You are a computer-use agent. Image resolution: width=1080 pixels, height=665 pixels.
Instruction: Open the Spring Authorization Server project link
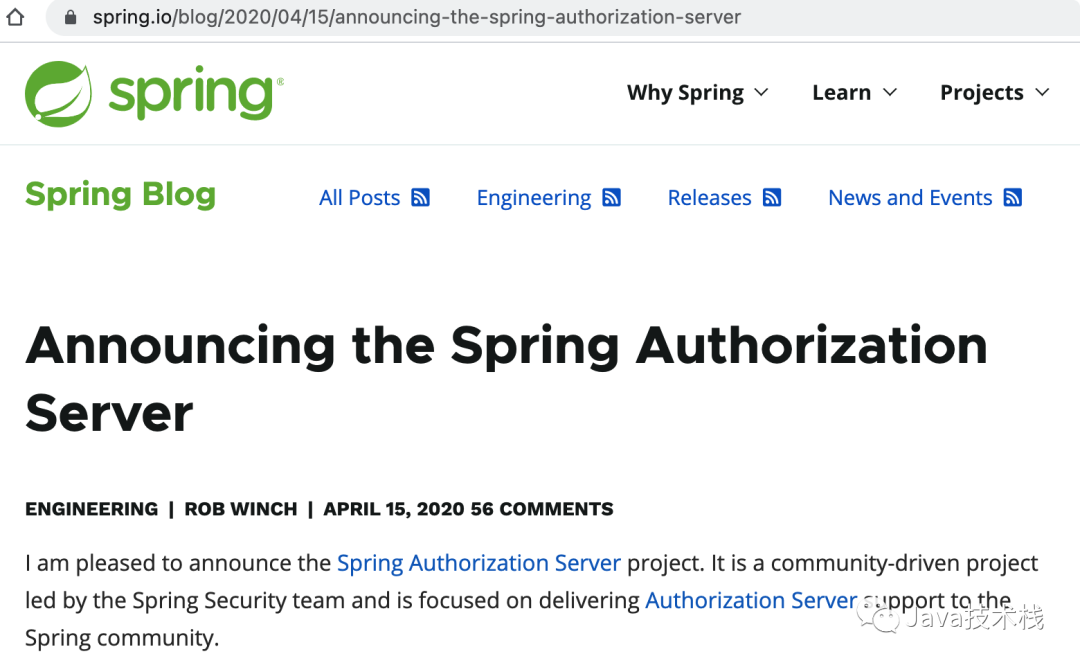(x=479, y=563)
